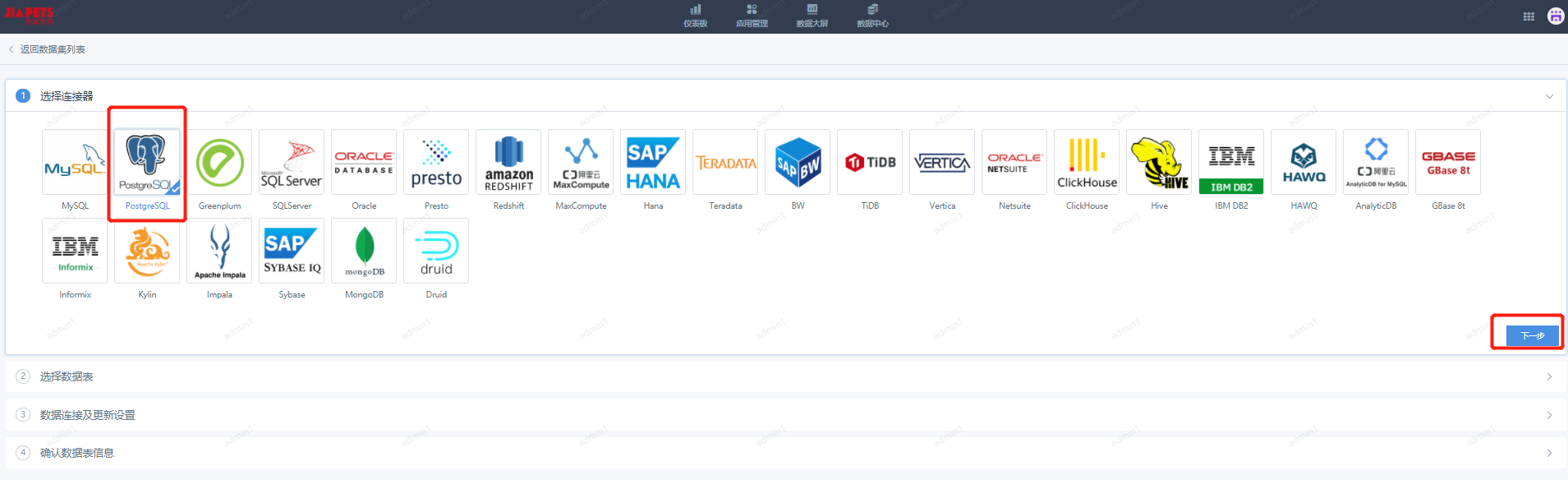Image resolution: width=1568 pixels, height=480 pixels.
Task: Select the ClickHouse connector
Action: [1087, 162]
